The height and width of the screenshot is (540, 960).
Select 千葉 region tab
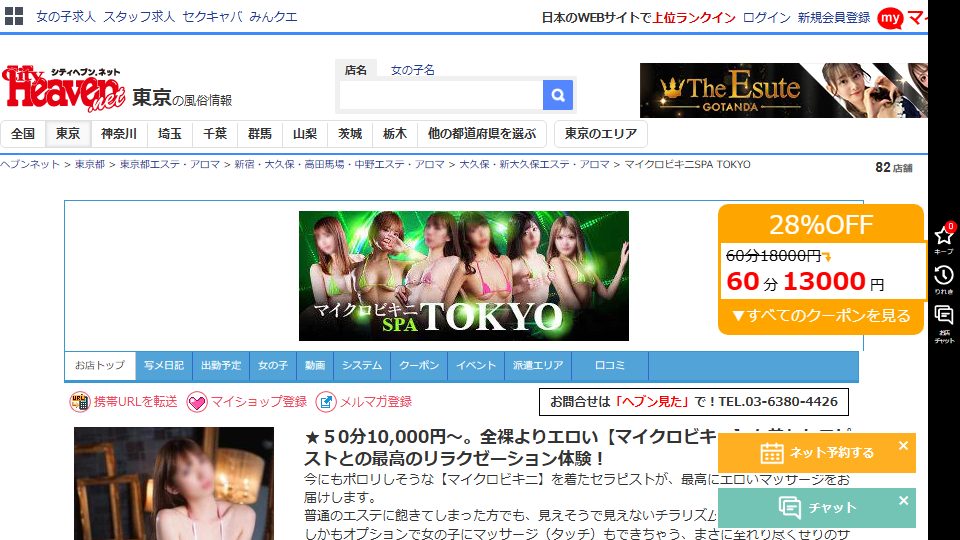point(215,134)
